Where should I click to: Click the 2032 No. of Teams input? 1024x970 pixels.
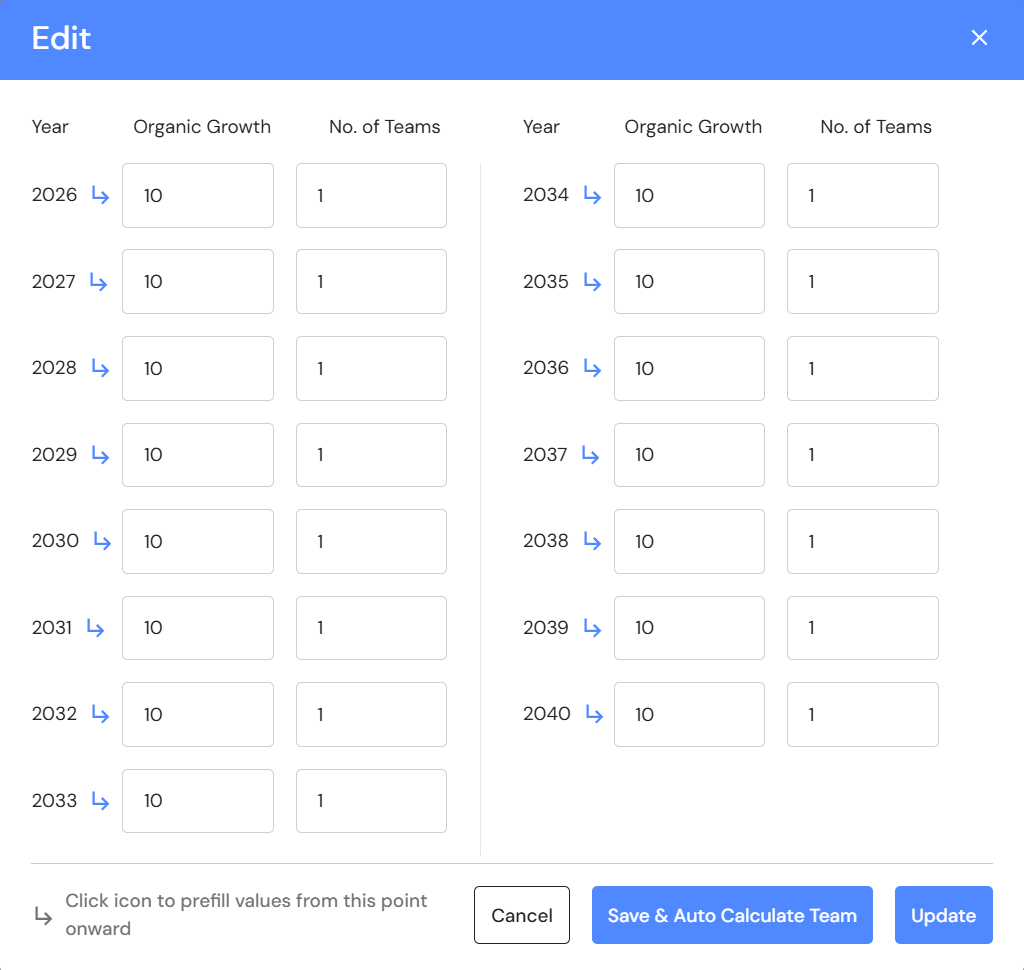click(x=371, y=715)
